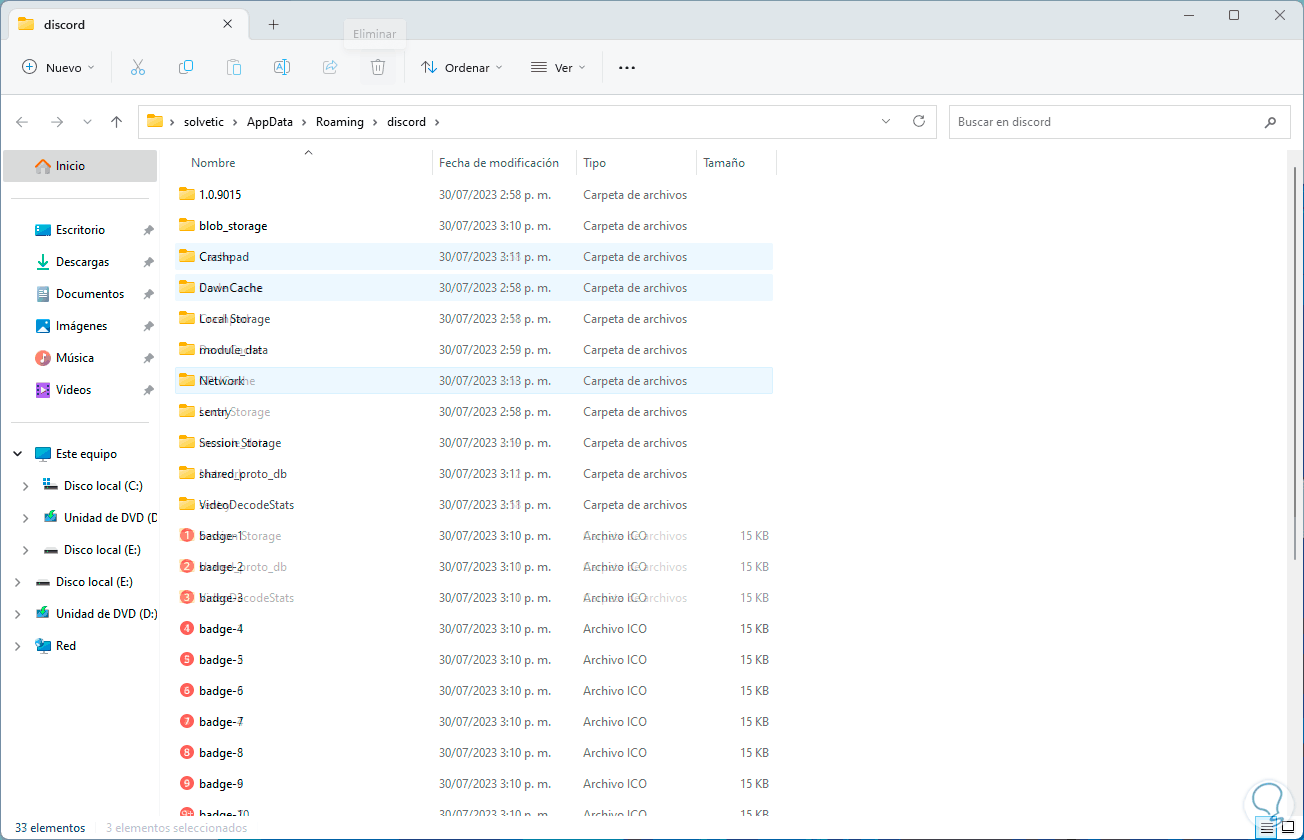Open the Ordenar sort dropdown
Viewport: 1304px width, 840px height.
[461, 68]
